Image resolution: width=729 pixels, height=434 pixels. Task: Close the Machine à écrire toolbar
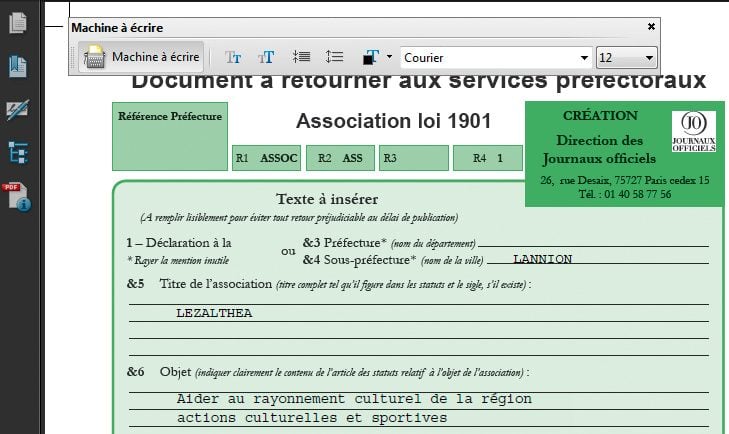coord(651,27)
